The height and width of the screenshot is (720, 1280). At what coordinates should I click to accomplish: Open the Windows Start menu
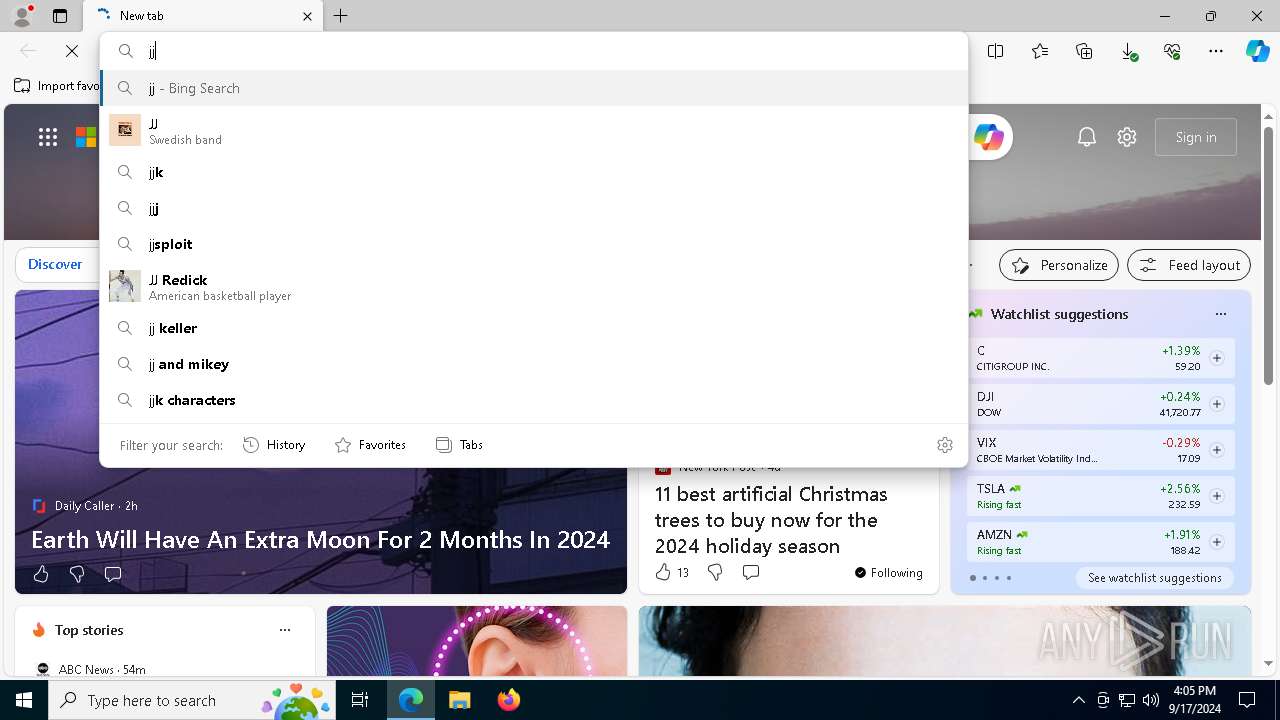pyautogui.click(x=24, y=700)
